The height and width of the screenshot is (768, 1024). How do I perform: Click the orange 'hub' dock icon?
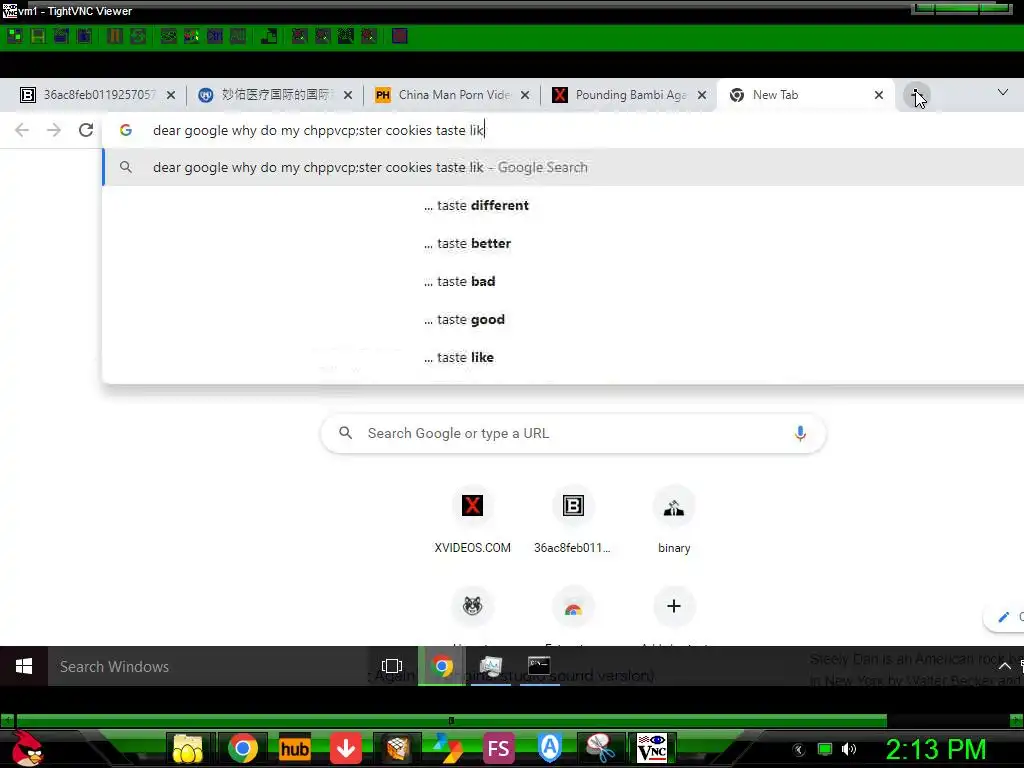pyautogui.click(x=295, y=748)
